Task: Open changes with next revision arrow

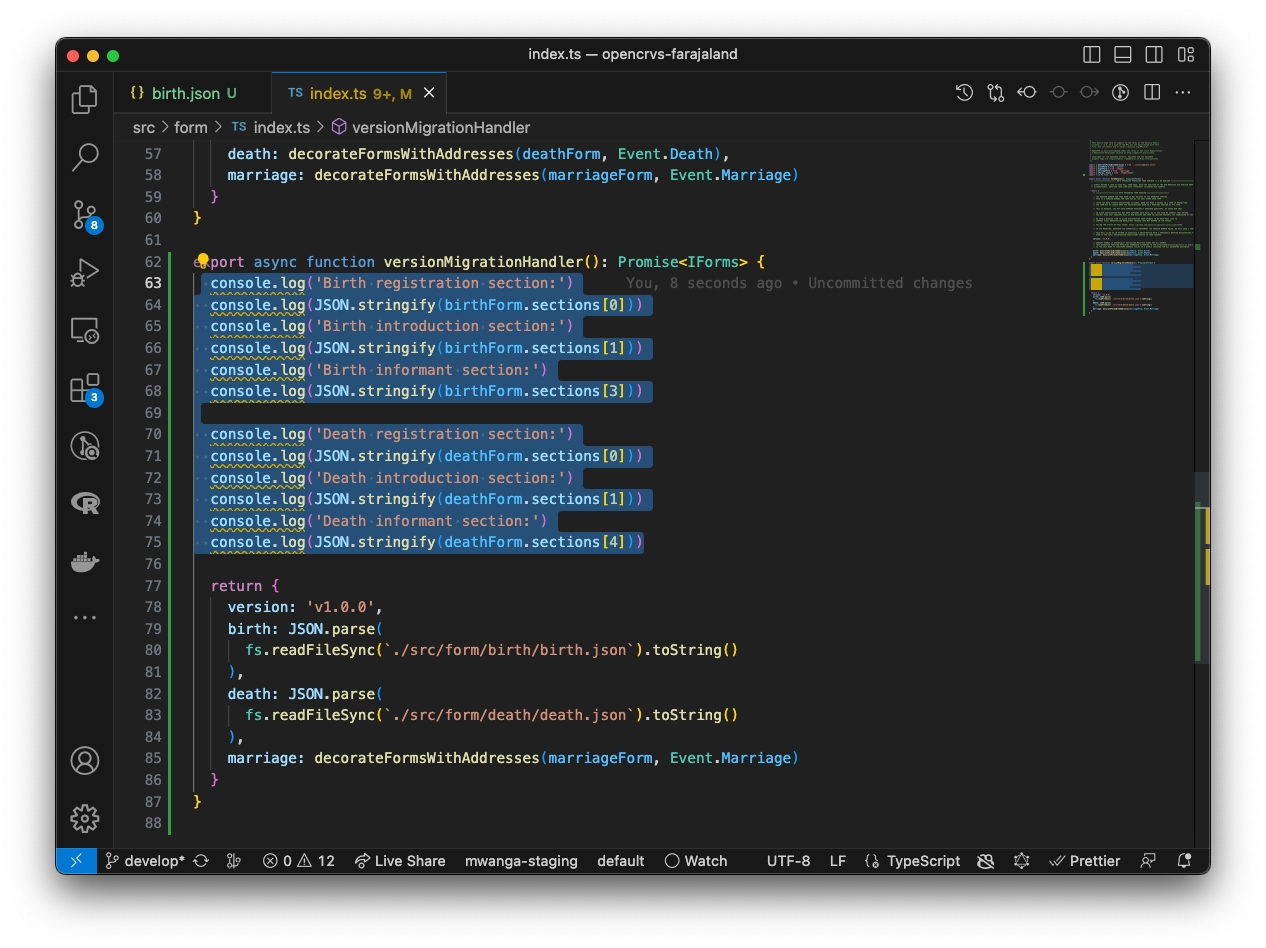Action: (x=1089, y=93)
